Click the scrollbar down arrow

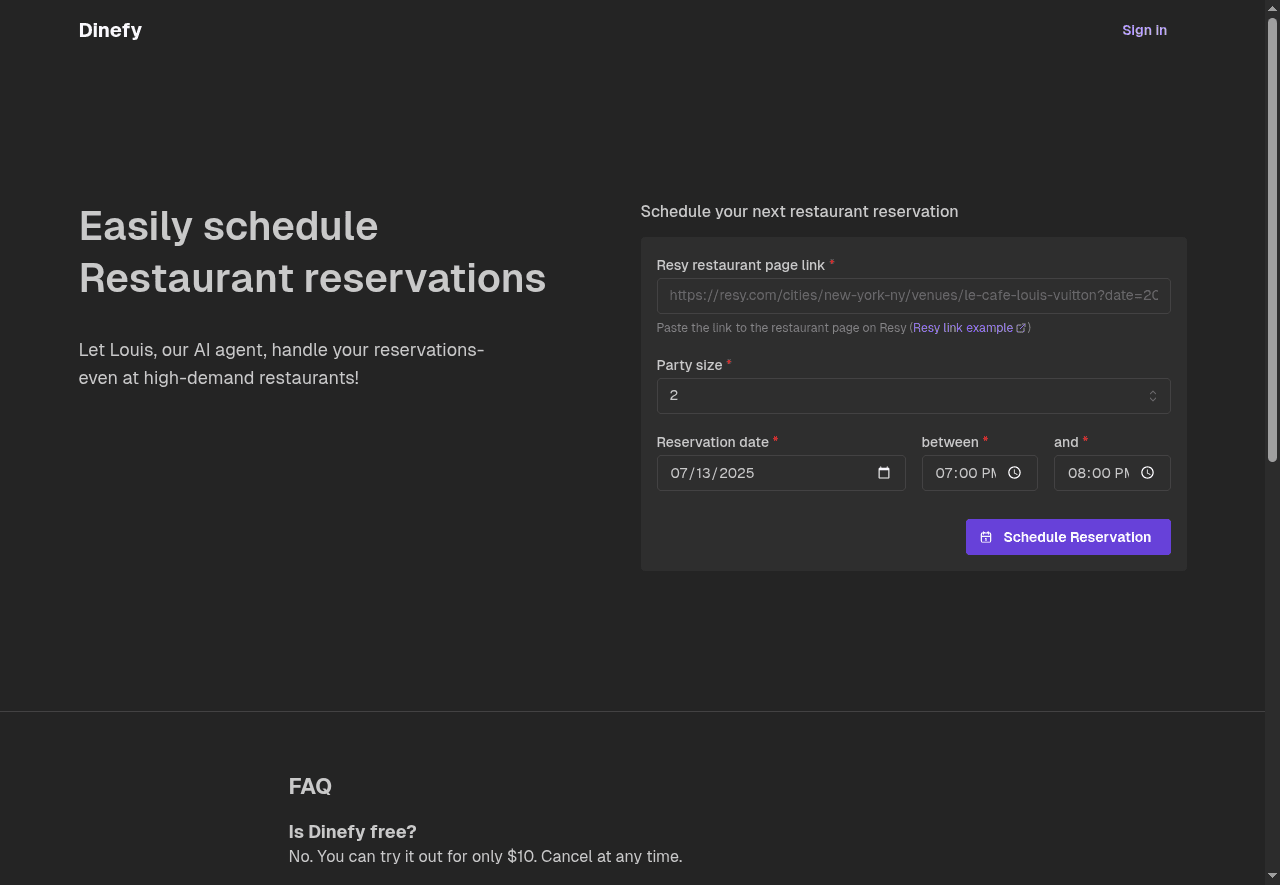point(1272,877)
